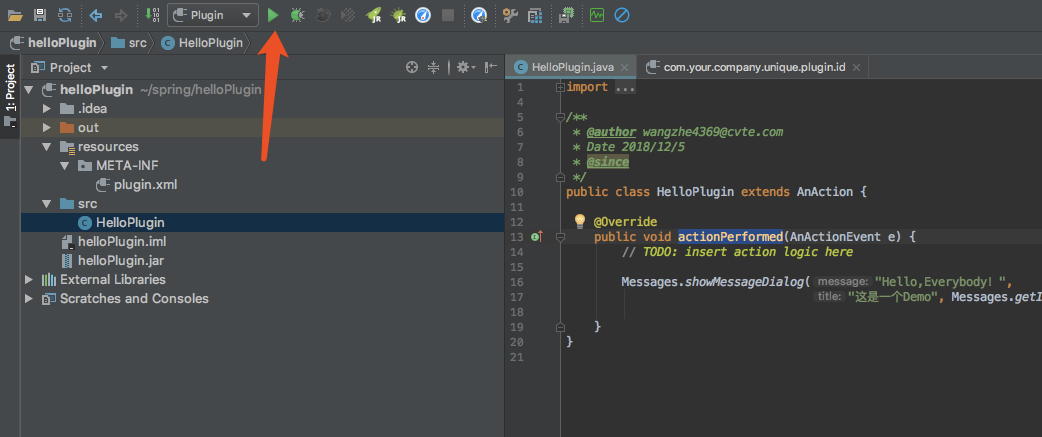Viewport: 1042px width, 437px height.
Task: Collapse the resources folder arrow
Action: (47, 147)
